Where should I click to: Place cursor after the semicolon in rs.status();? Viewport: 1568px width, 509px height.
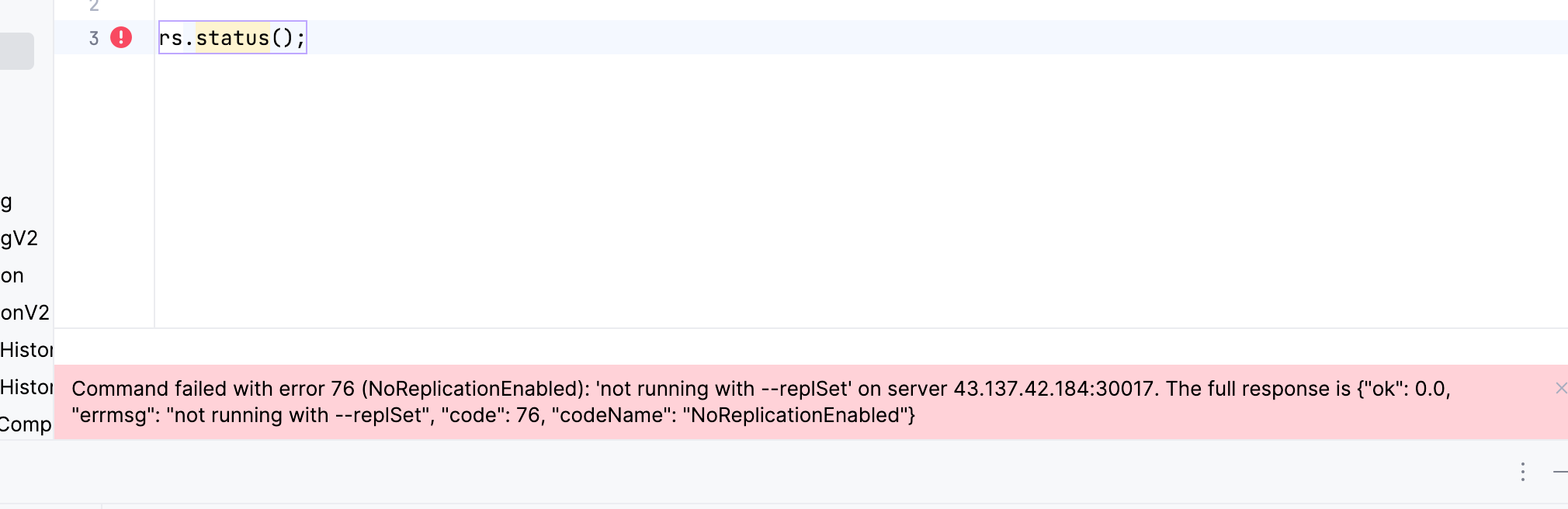tap(306, 38)
